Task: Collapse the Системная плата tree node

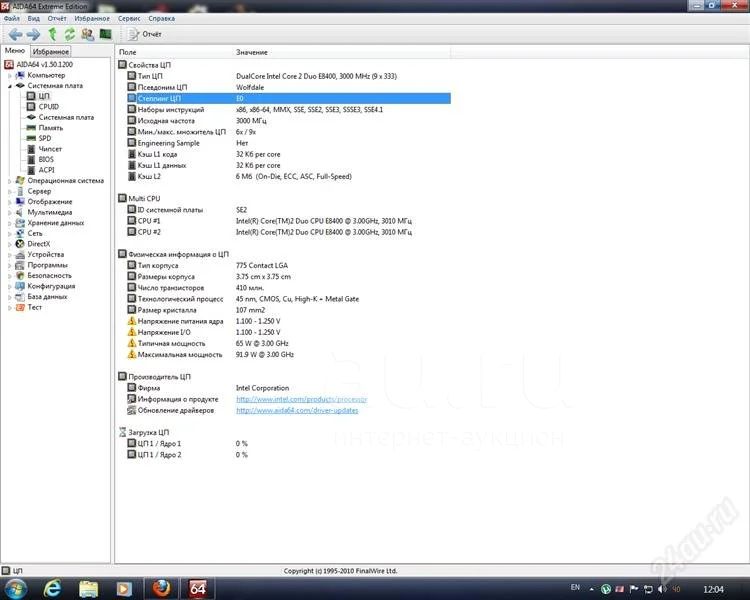Action: point(9,86)
